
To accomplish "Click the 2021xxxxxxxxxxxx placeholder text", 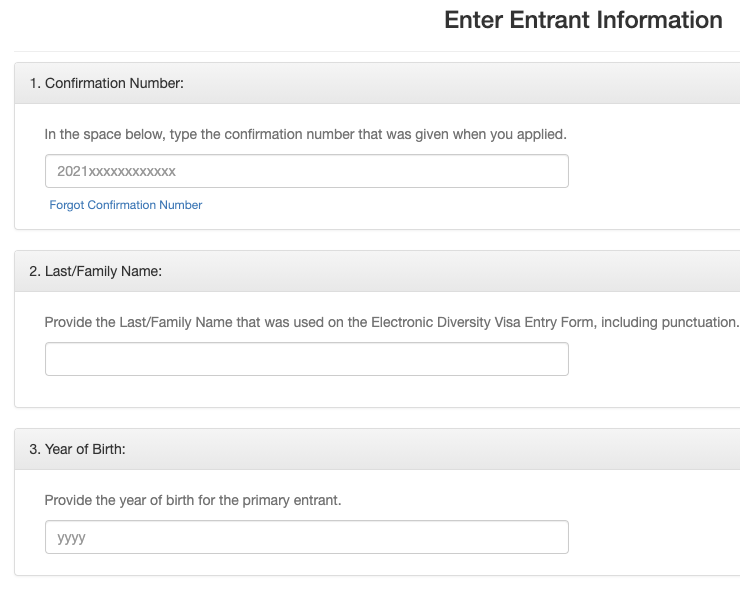I will pos(116,171).
